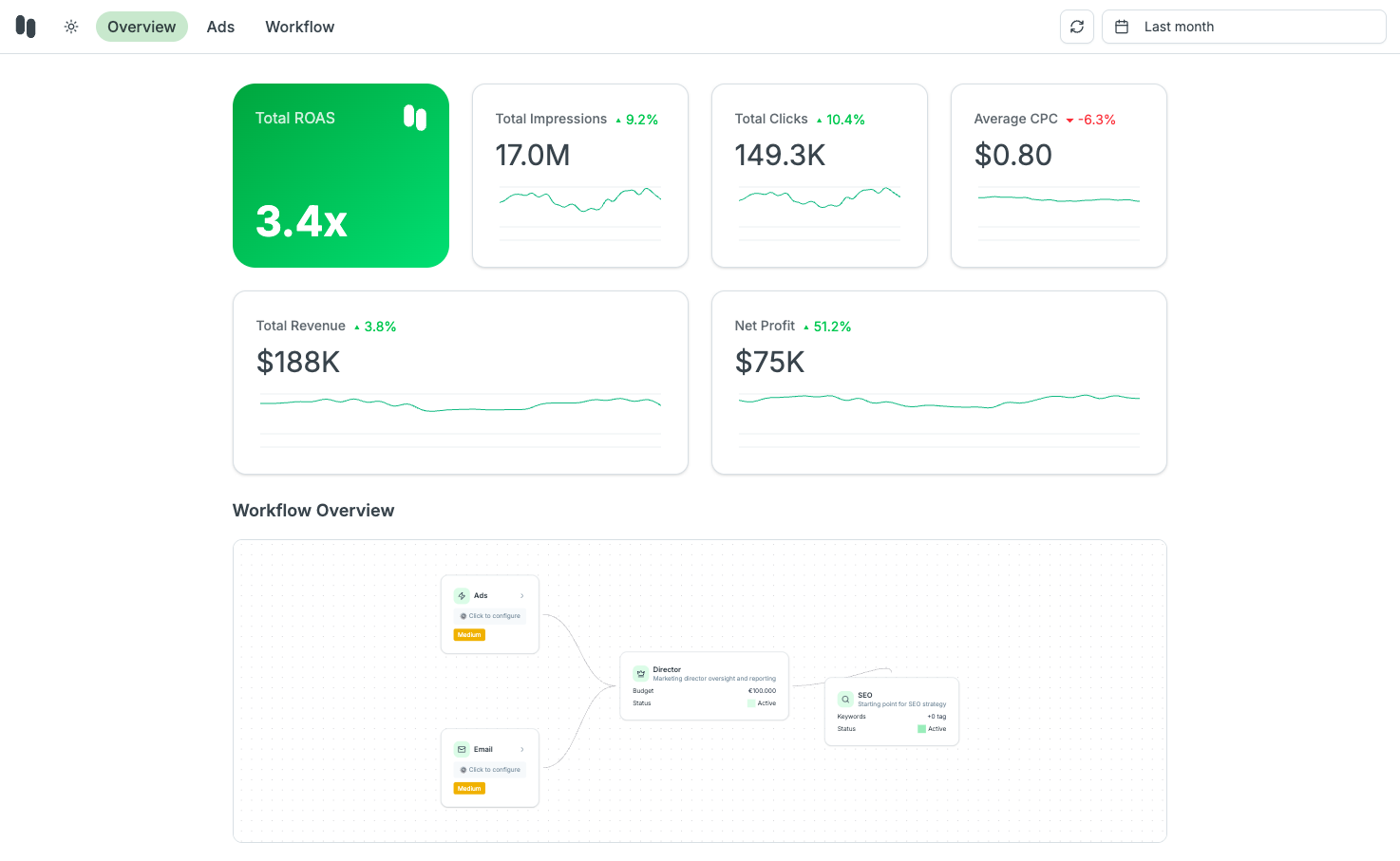1400x861 pixels.
Task: Click the 10.4% clicks change indicator
Action: 841,120
